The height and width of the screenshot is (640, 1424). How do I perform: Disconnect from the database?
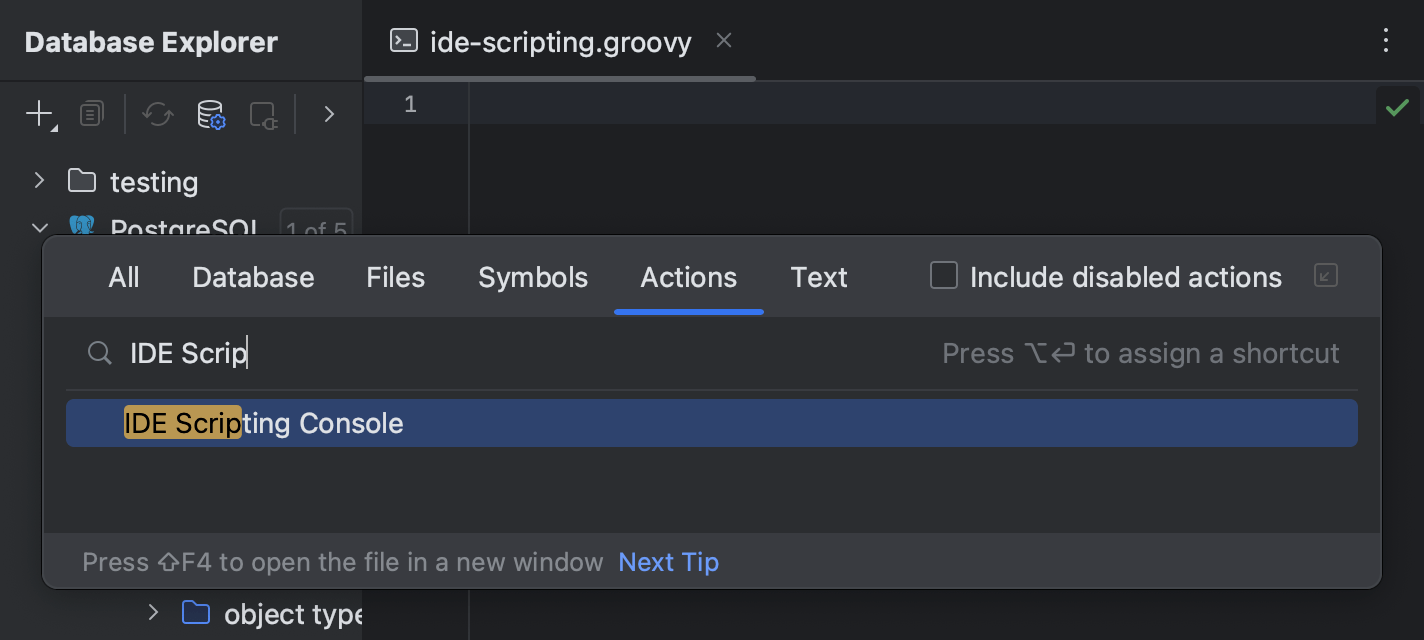262,114
